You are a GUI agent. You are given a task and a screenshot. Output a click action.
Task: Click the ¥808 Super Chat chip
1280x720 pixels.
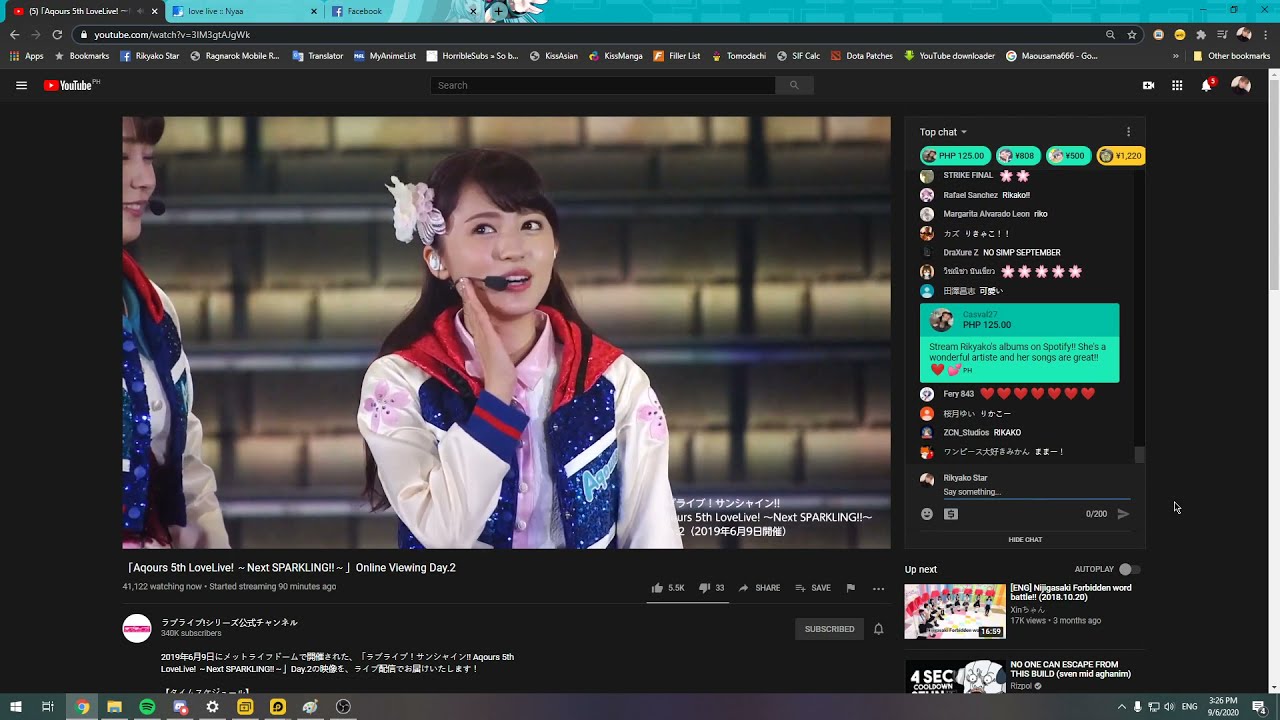click(x=1018, y=156)
